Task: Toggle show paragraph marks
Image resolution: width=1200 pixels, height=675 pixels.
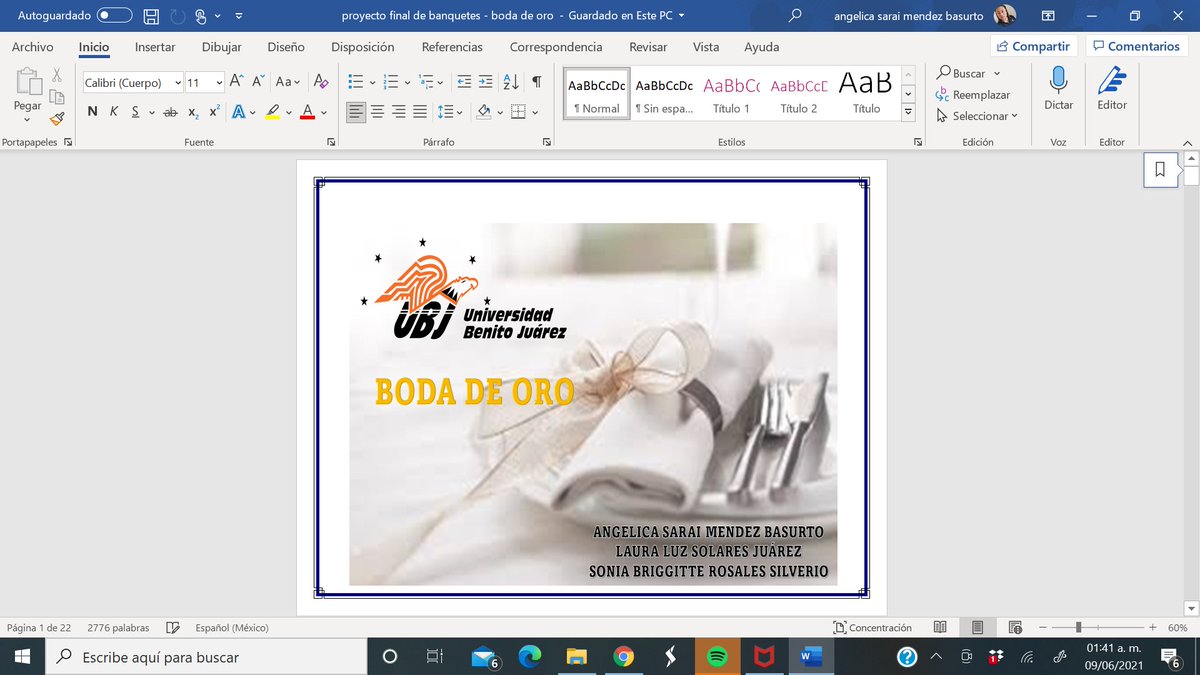Action: [537, 82]
